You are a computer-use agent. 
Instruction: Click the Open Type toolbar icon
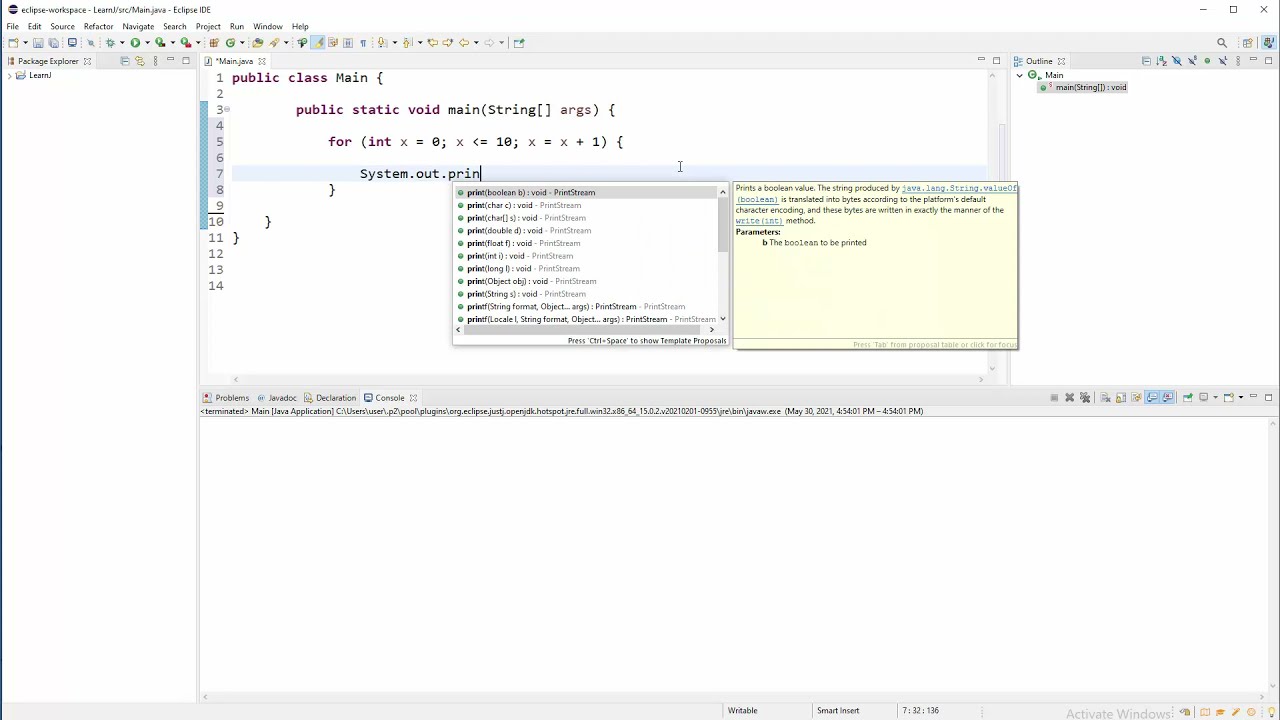click(x=257, y=42)
